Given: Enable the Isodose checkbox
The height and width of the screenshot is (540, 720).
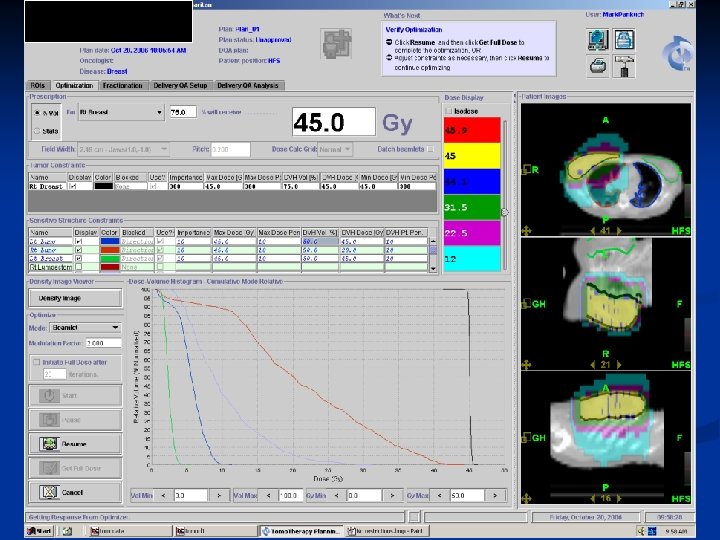Looking at the screenshot, I should tap(449, 110).
